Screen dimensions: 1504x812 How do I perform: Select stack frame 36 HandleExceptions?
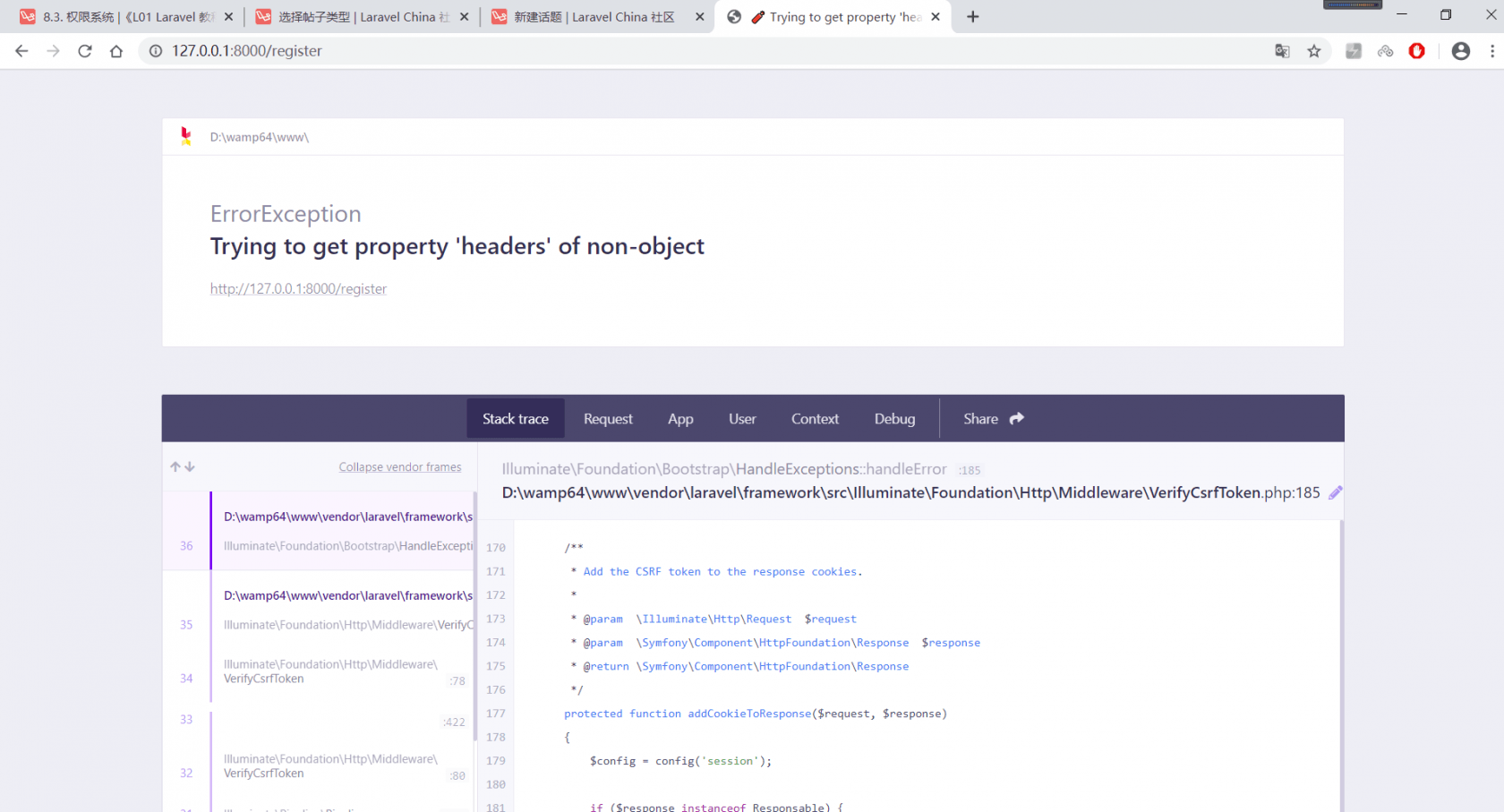click(320, 531)
